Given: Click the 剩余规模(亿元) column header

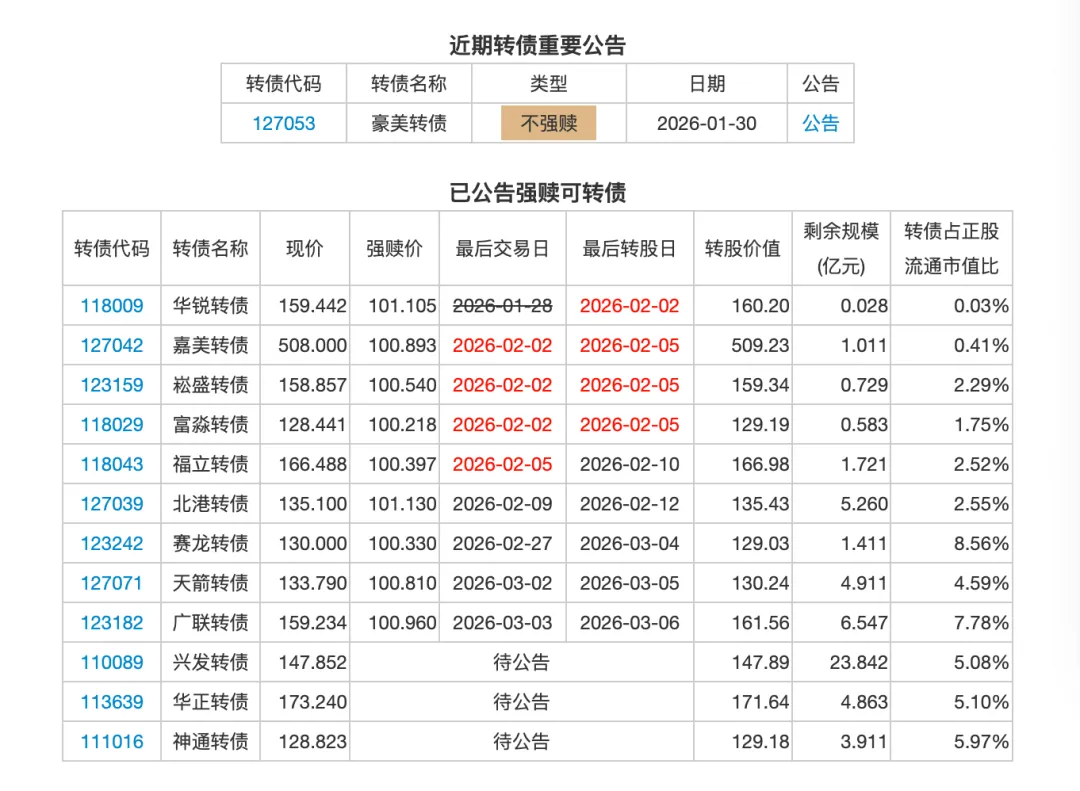Looking at the screenshot, I should click(x=841, y=248).
